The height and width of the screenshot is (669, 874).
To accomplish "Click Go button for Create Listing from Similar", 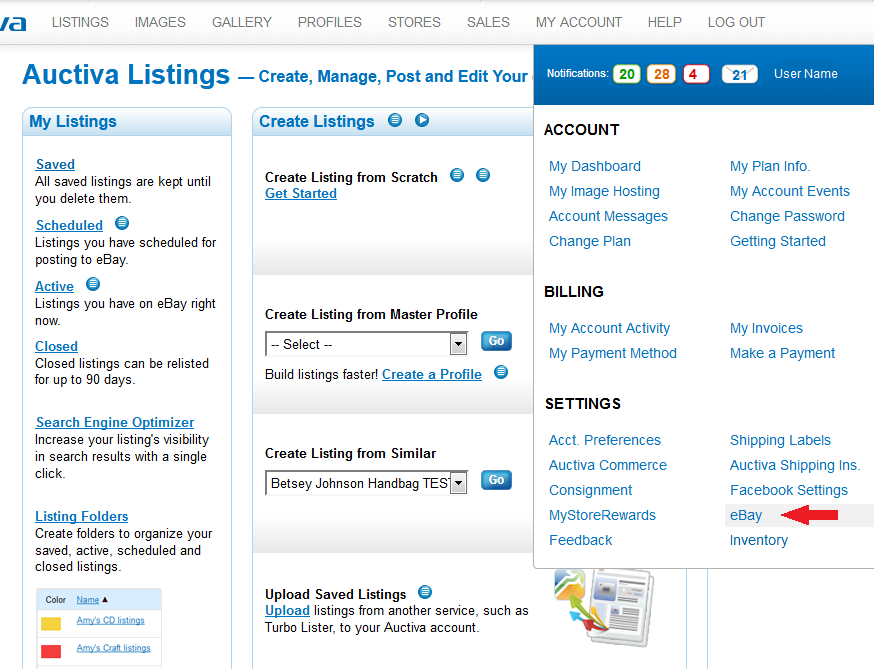I will point(496,480).
